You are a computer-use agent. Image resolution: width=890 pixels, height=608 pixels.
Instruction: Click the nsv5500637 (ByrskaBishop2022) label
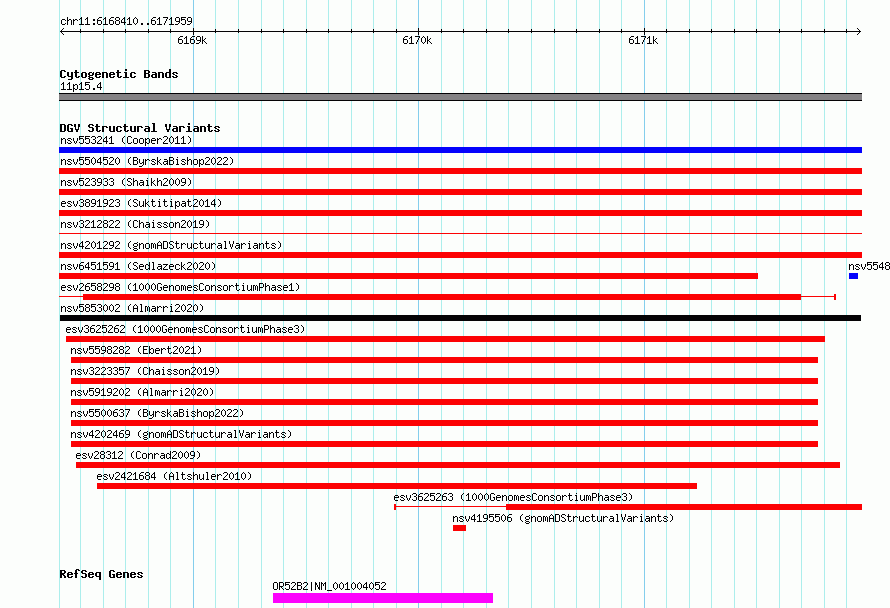pos(157,413)
